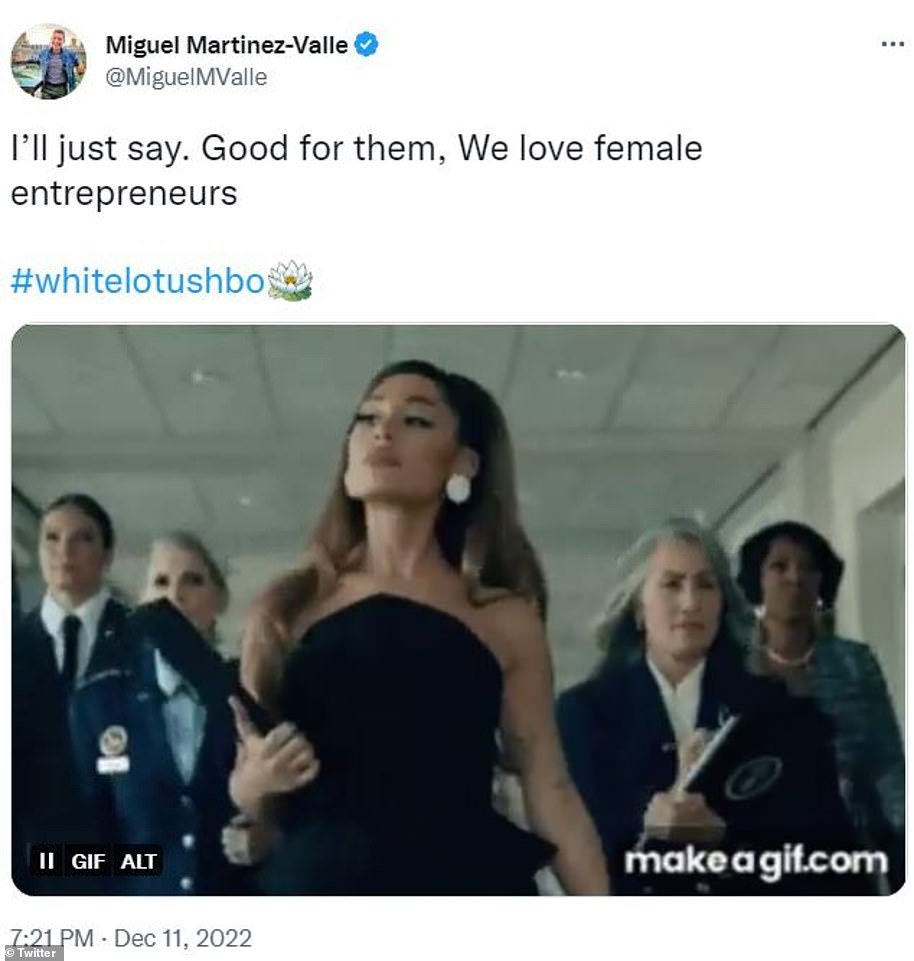914x961 pixels.
Task: Click the blue verified badge icon
Action: (367, 45)
